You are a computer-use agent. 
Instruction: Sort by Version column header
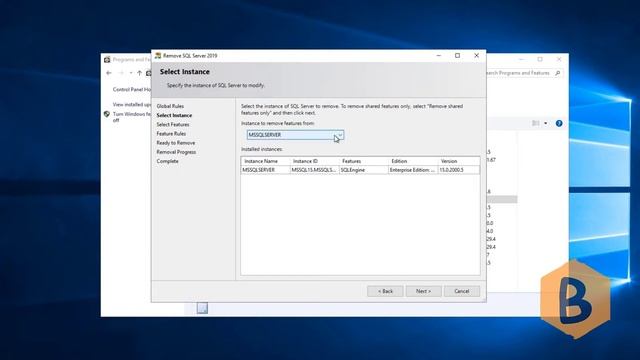point(458,161)
